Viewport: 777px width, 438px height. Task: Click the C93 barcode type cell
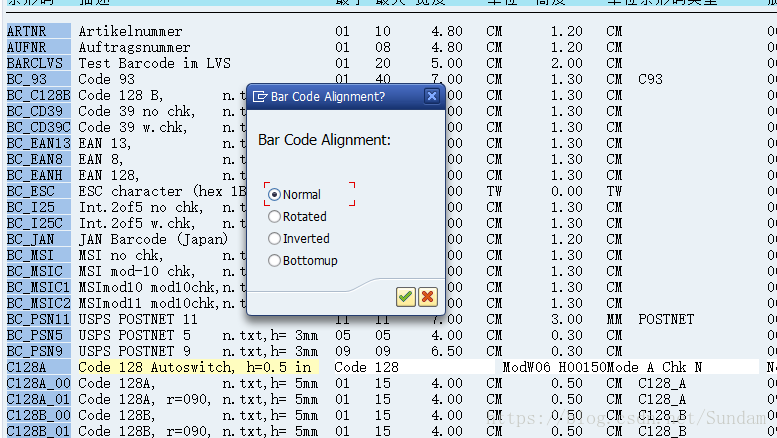coord(650,79)
